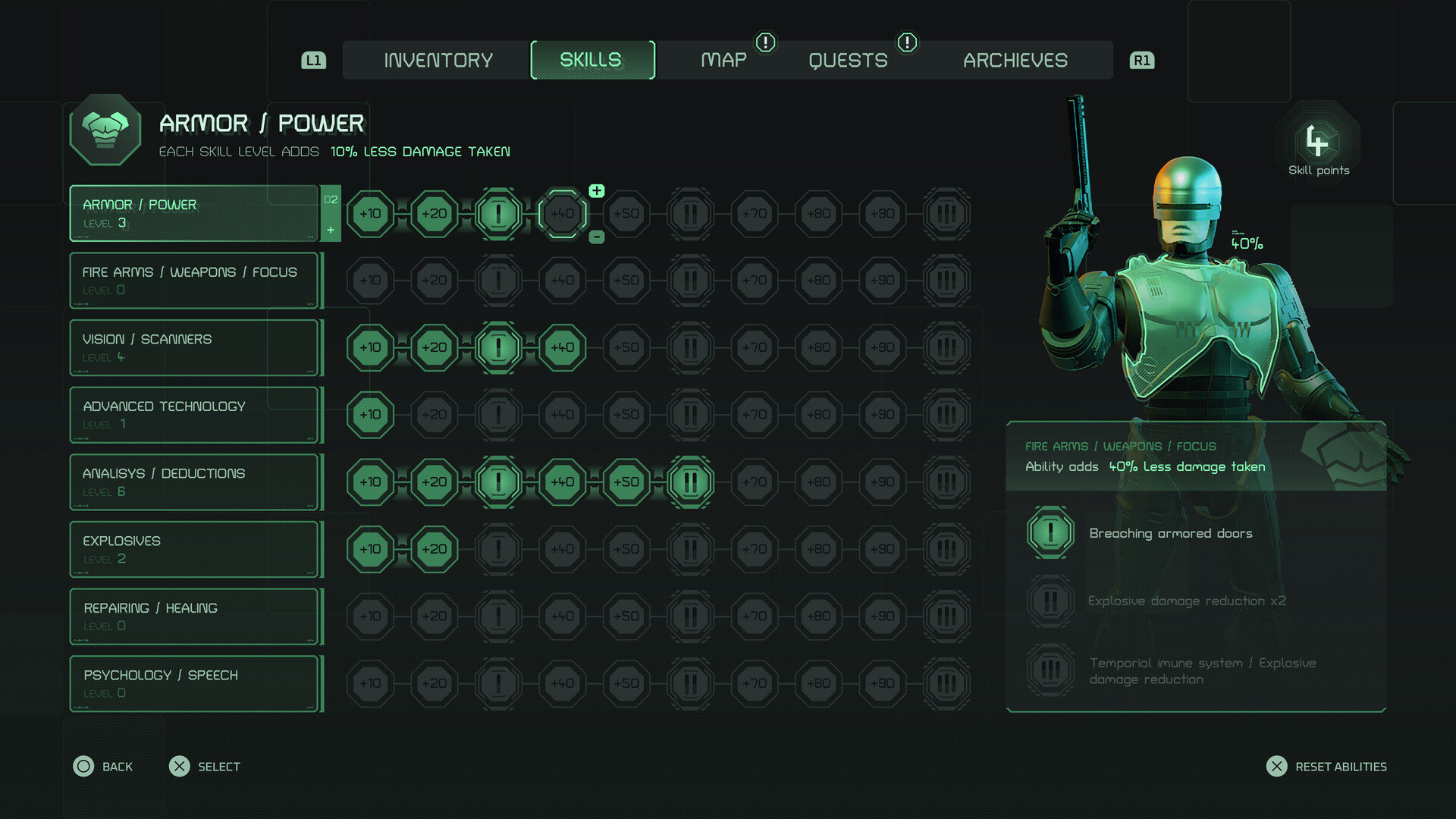Viewport: 1456px width, 819px height.
Task: Click the minus icon below Armor +40 node
Action: (x=597, y=237)
